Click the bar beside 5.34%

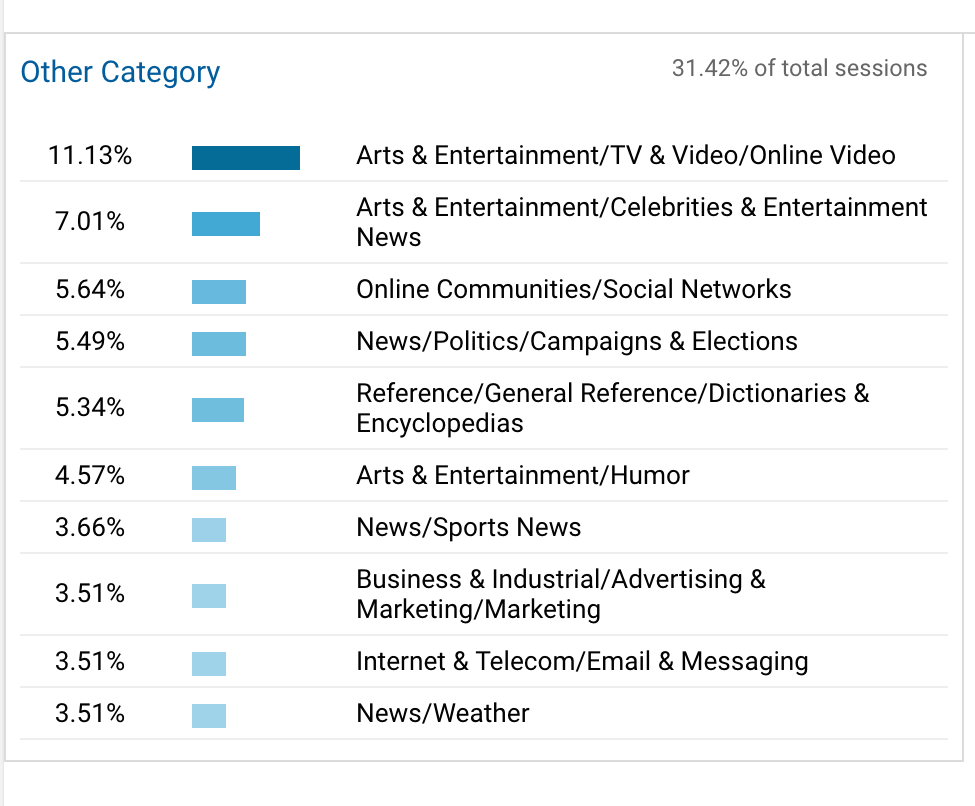click(x=217, y=410)
